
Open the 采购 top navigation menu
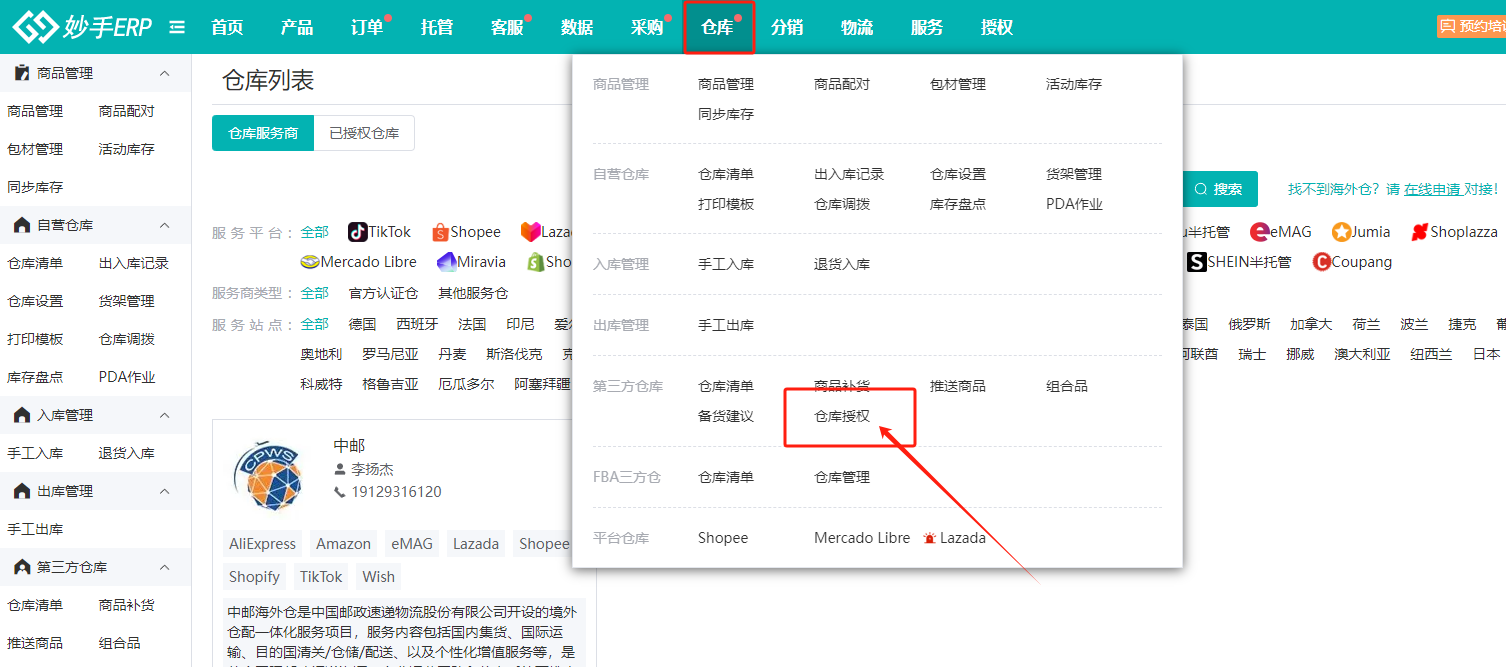point(647,27)
